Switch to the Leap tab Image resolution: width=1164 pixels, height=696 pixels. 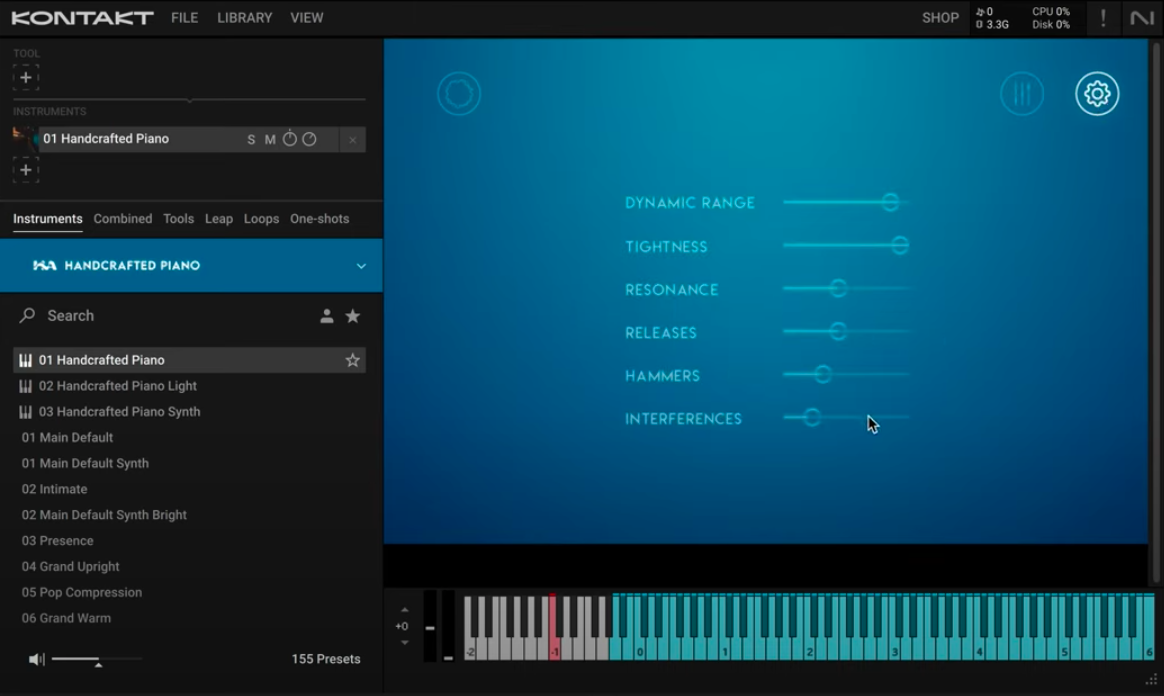pos(218,219)
